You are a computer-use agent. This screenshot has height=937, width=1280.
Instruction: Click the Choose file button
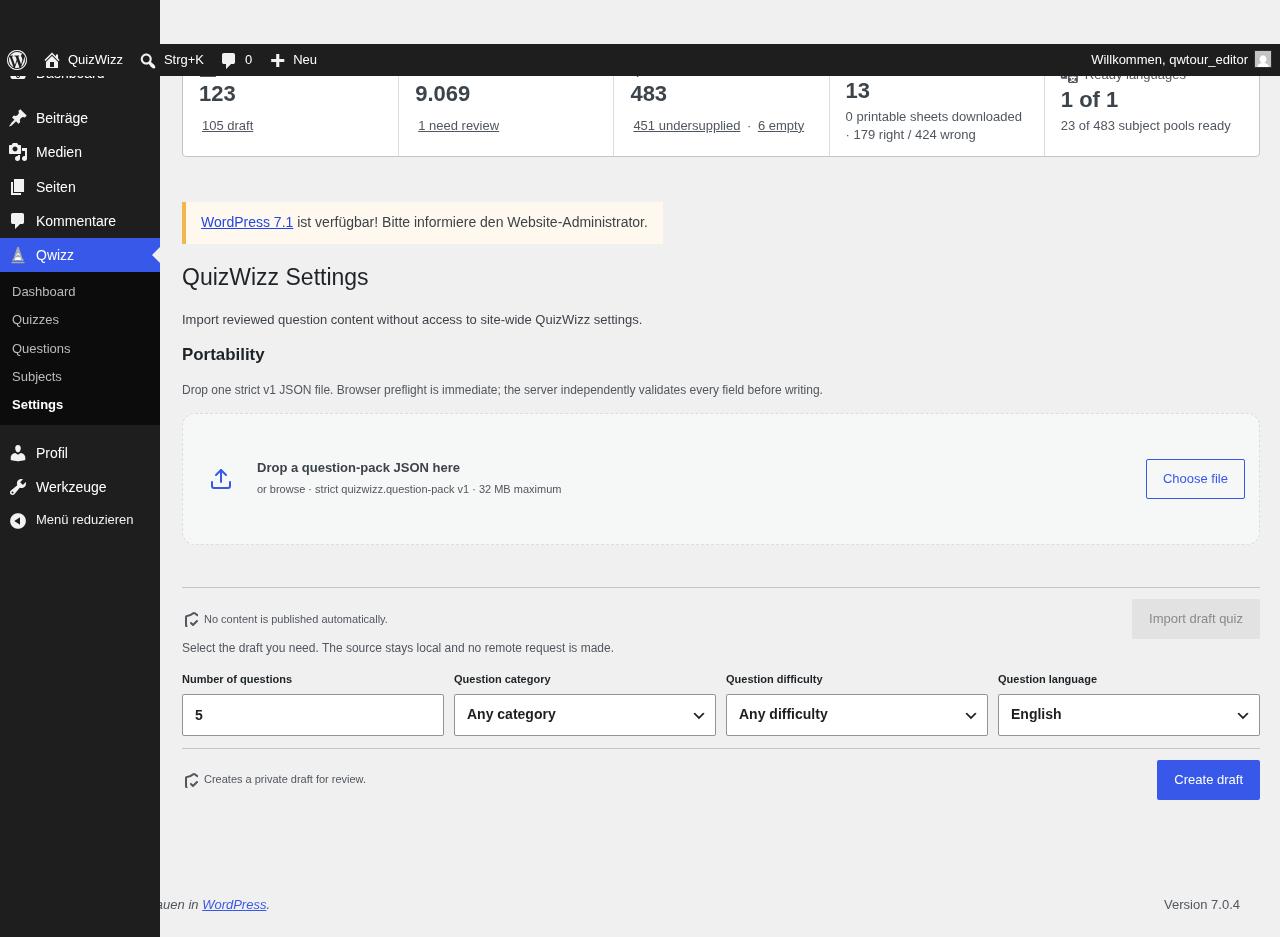(1195, 479)
